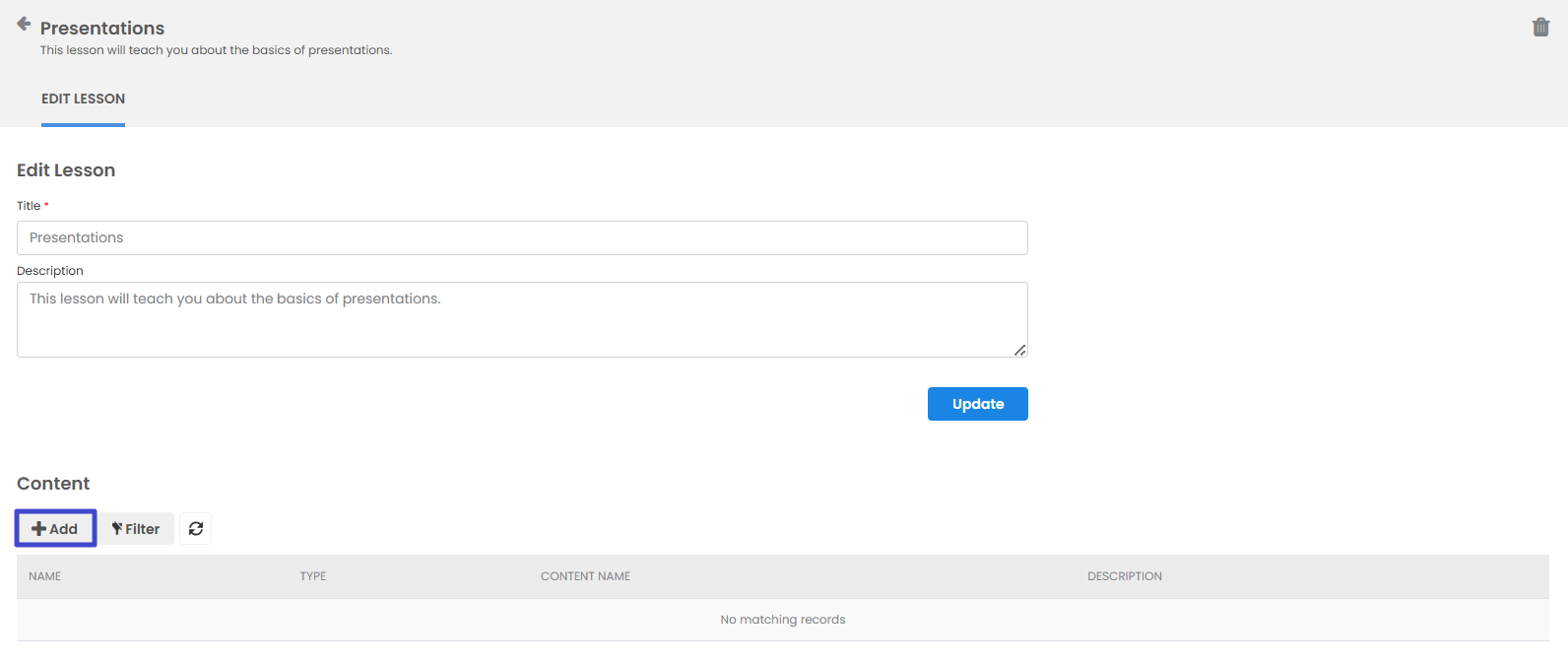Sort by the DESCRIPTION column header
Image resolution: width=1568 pixels, height=663 pixels.
tap(1124, 576)
